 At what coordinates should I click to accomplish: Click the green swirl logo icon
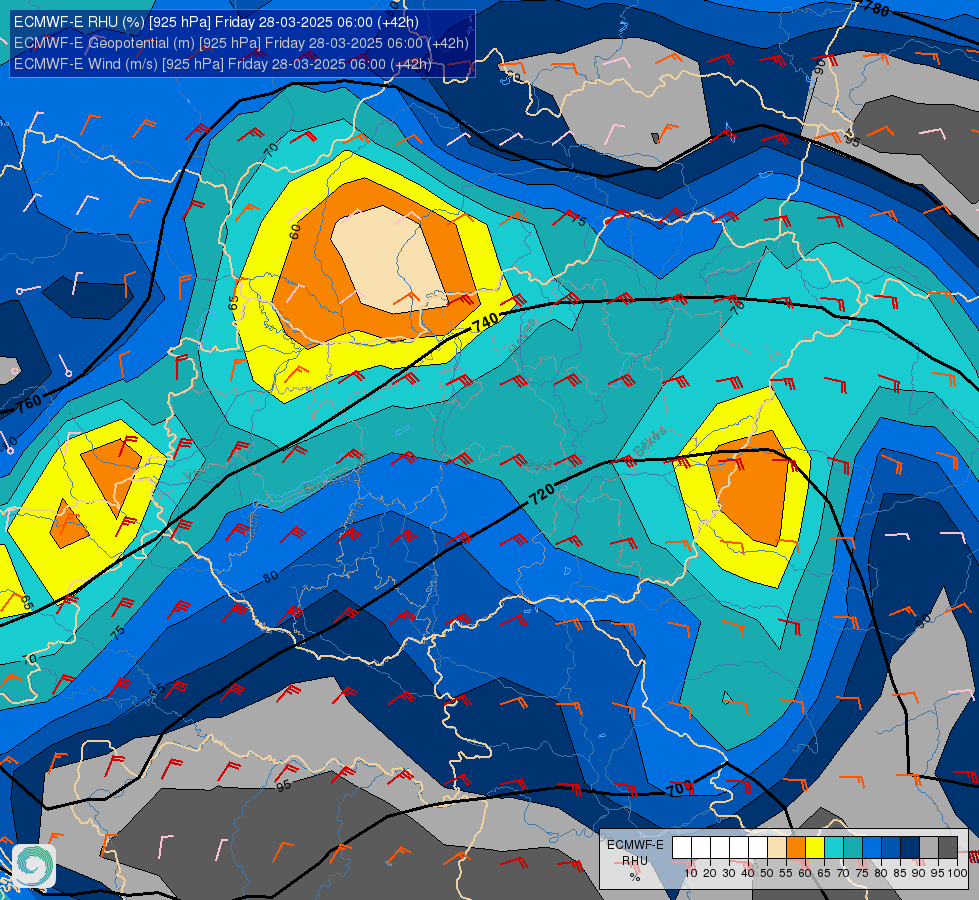pos(34,864)
